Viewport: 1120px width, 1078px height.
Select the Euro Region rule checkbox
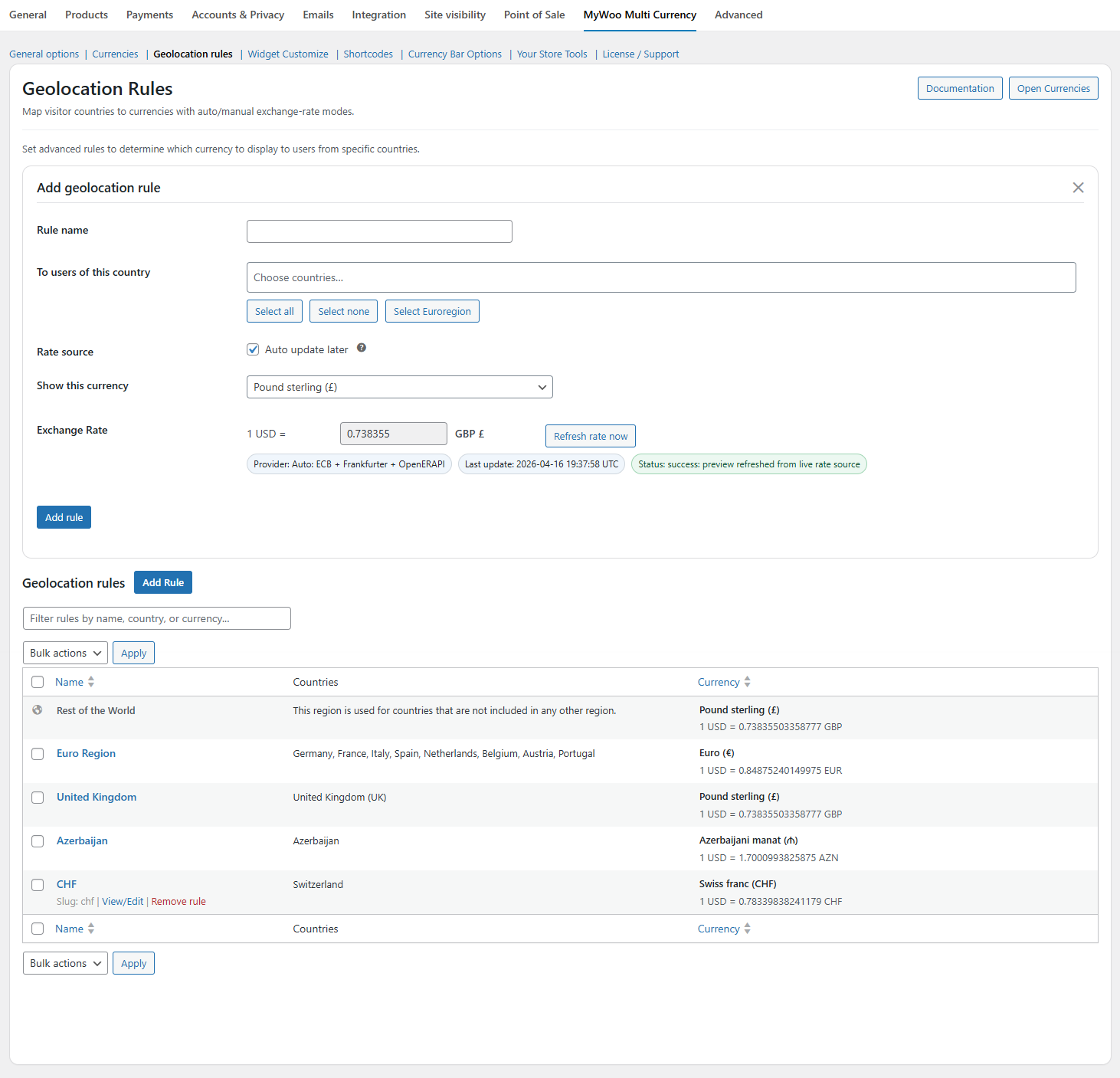[x=38, y=754]
